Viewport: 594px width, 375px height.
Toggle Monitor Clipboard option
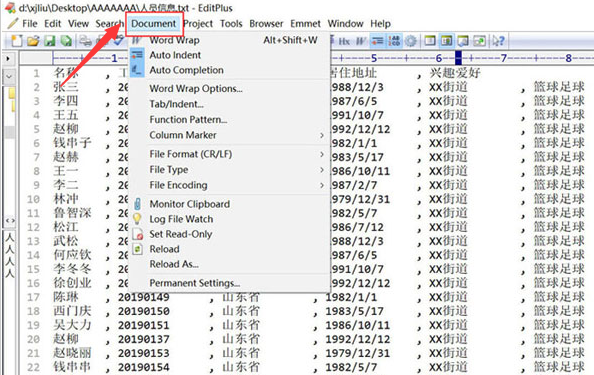pyautogui.click(x=229, y=204)
